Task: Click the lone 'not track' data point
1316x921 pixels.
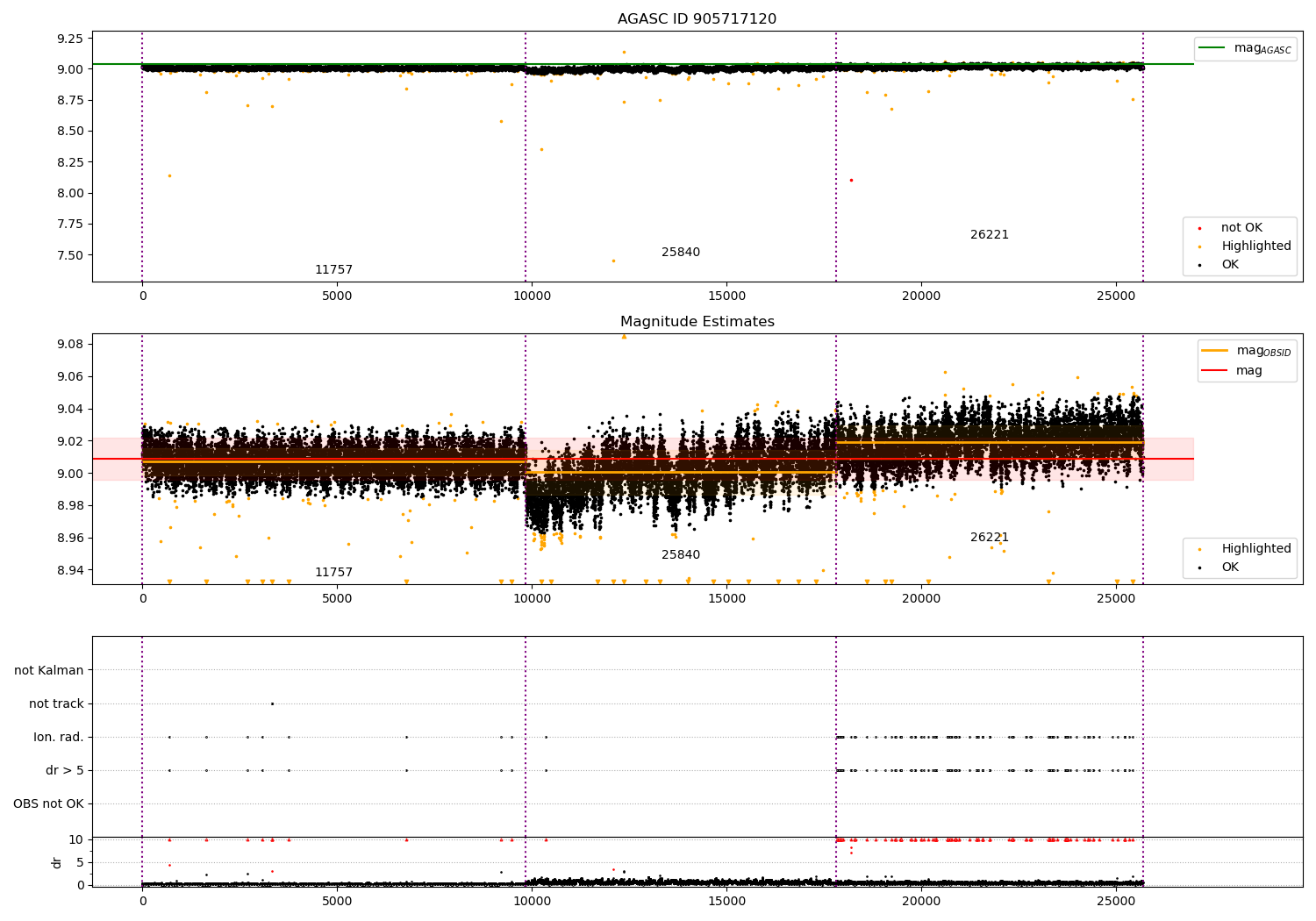Action: click(x=272, y=703)
